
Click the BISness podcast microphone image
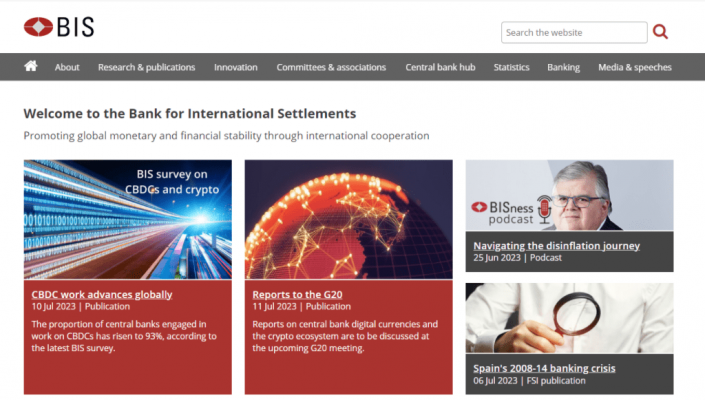tap(569, 196)
